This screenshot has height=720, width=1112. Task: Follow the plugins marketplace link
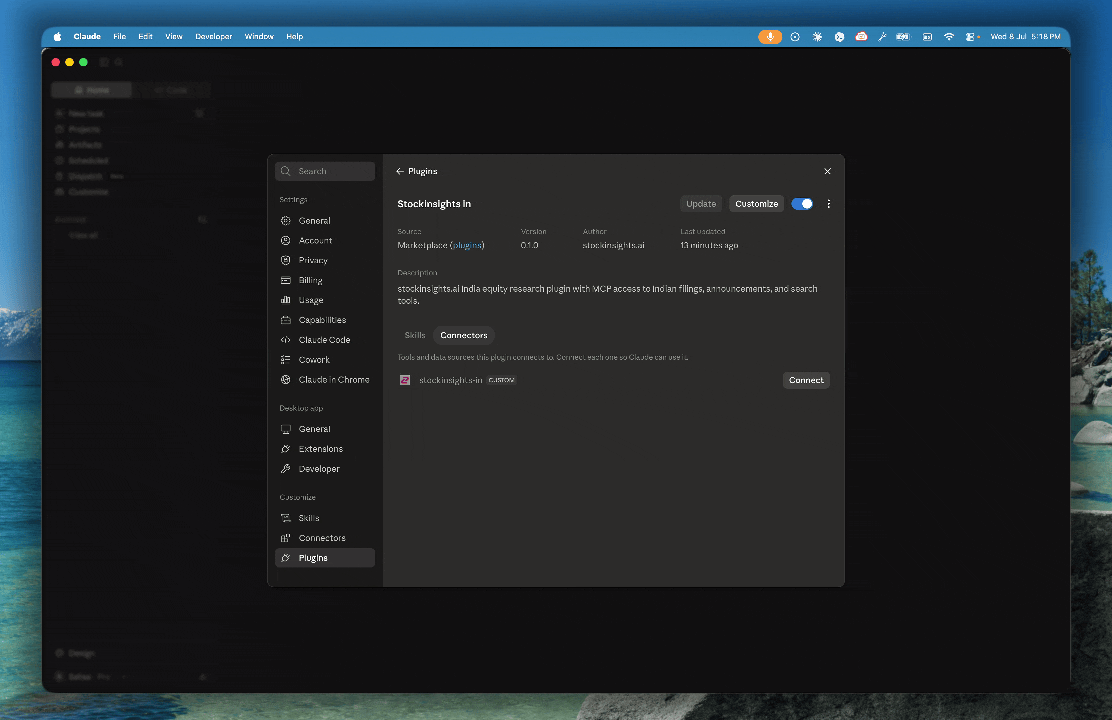tap(467, 245)
